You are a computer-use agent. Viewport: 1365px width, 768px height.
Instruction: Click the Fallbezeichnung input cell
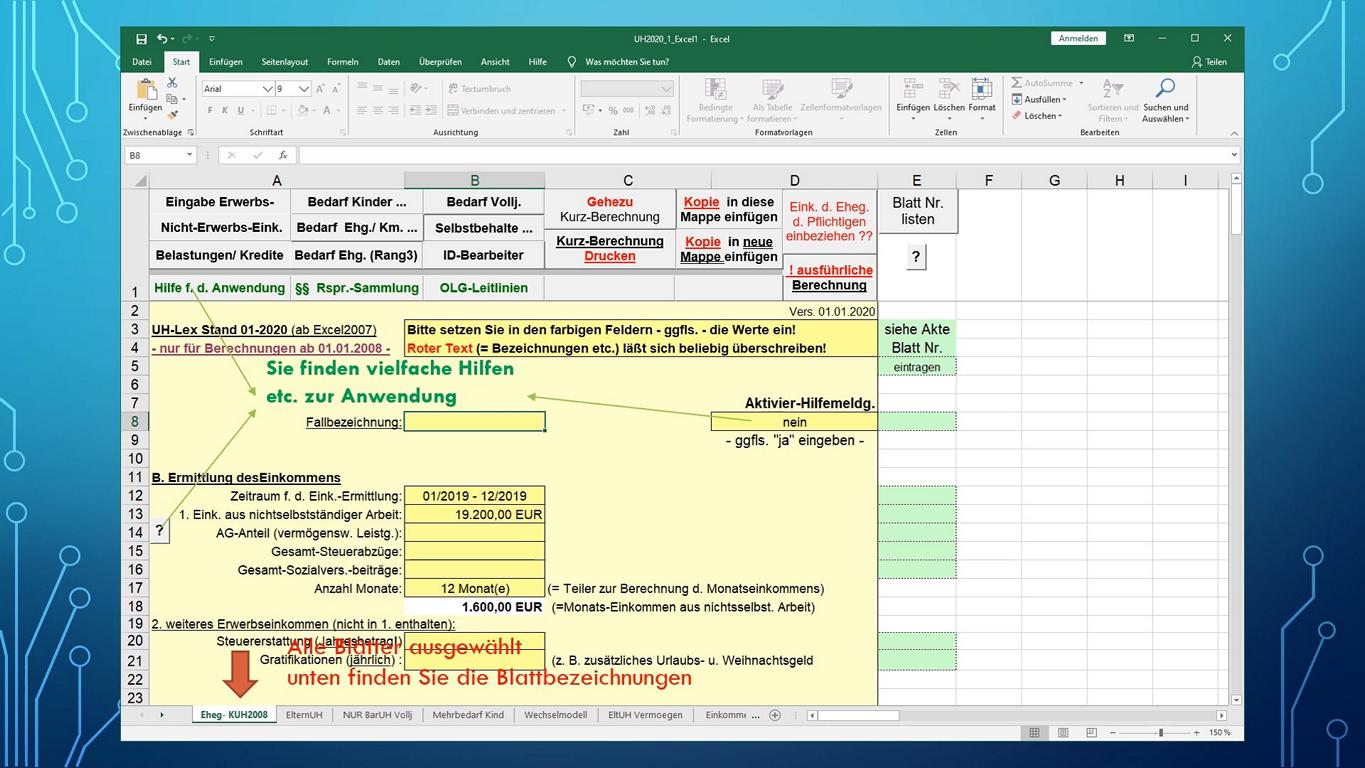[x=474, y=422]
